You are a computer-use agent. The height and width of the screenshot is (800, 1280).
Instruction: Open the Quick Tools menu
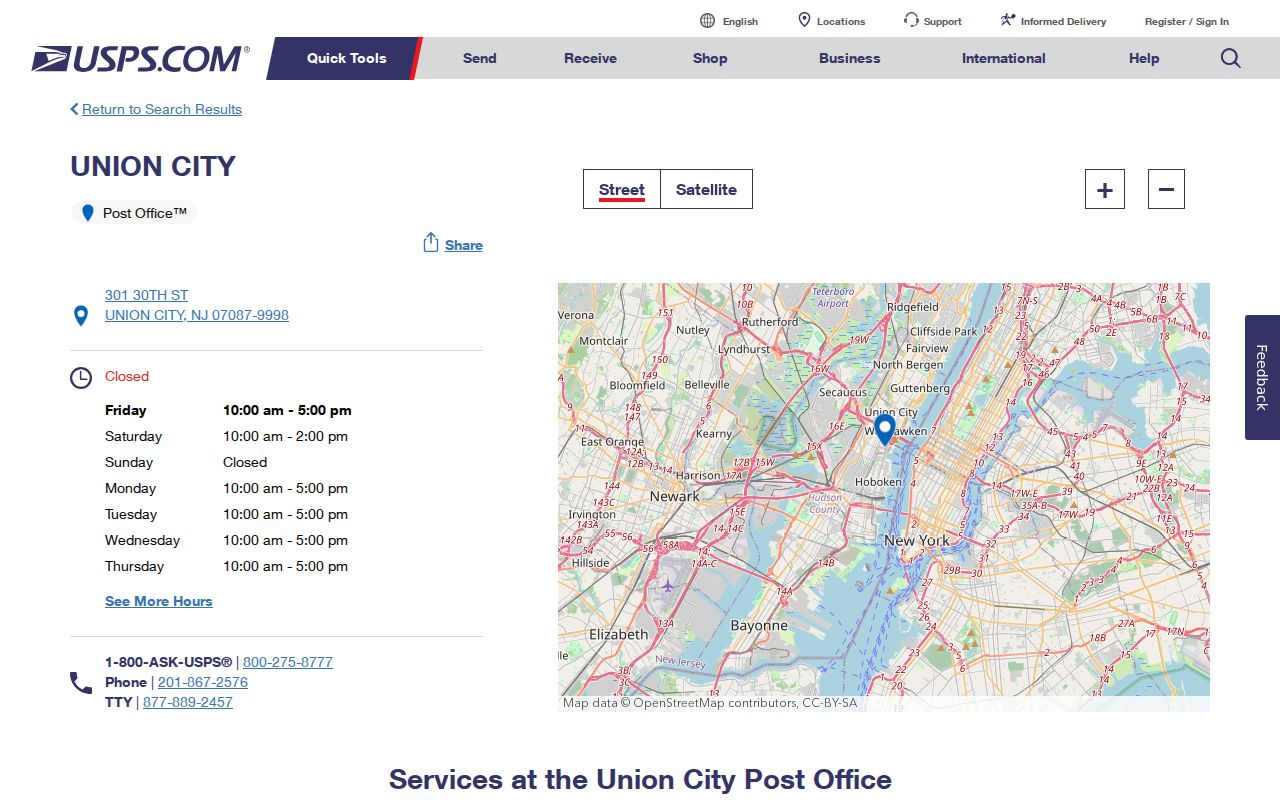click(346, 58)
